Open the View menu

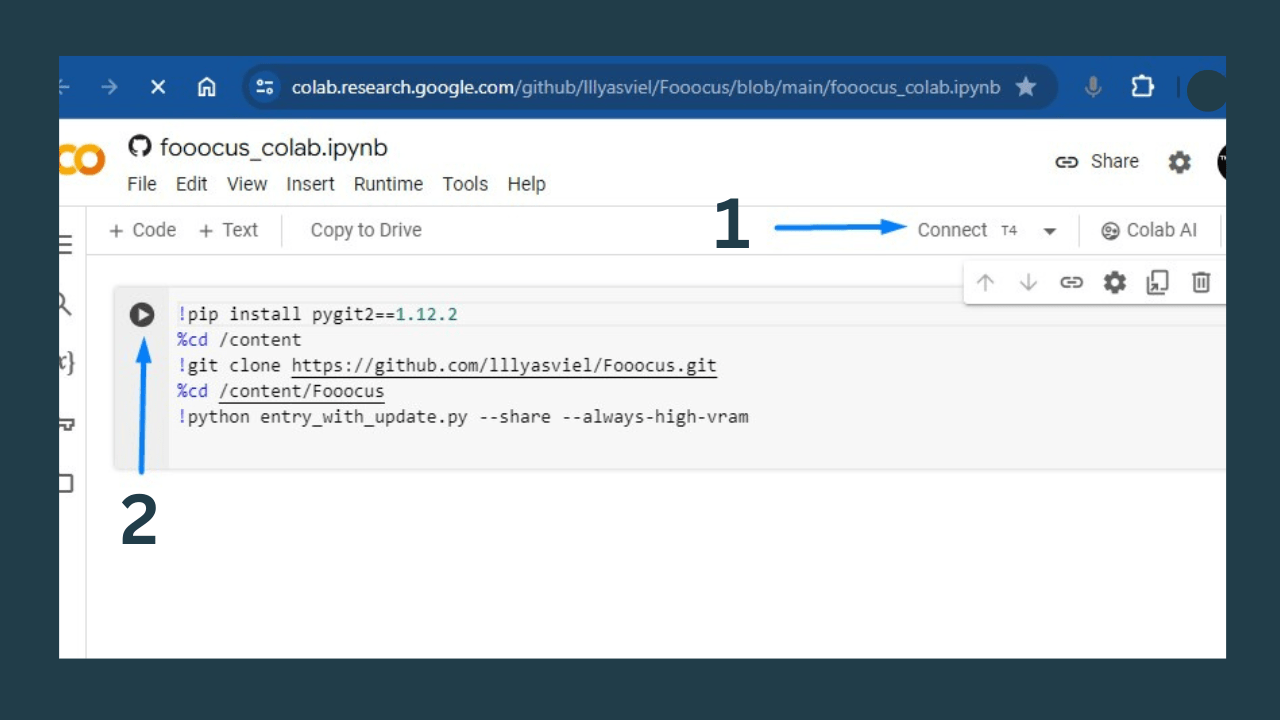click(247, 184)
